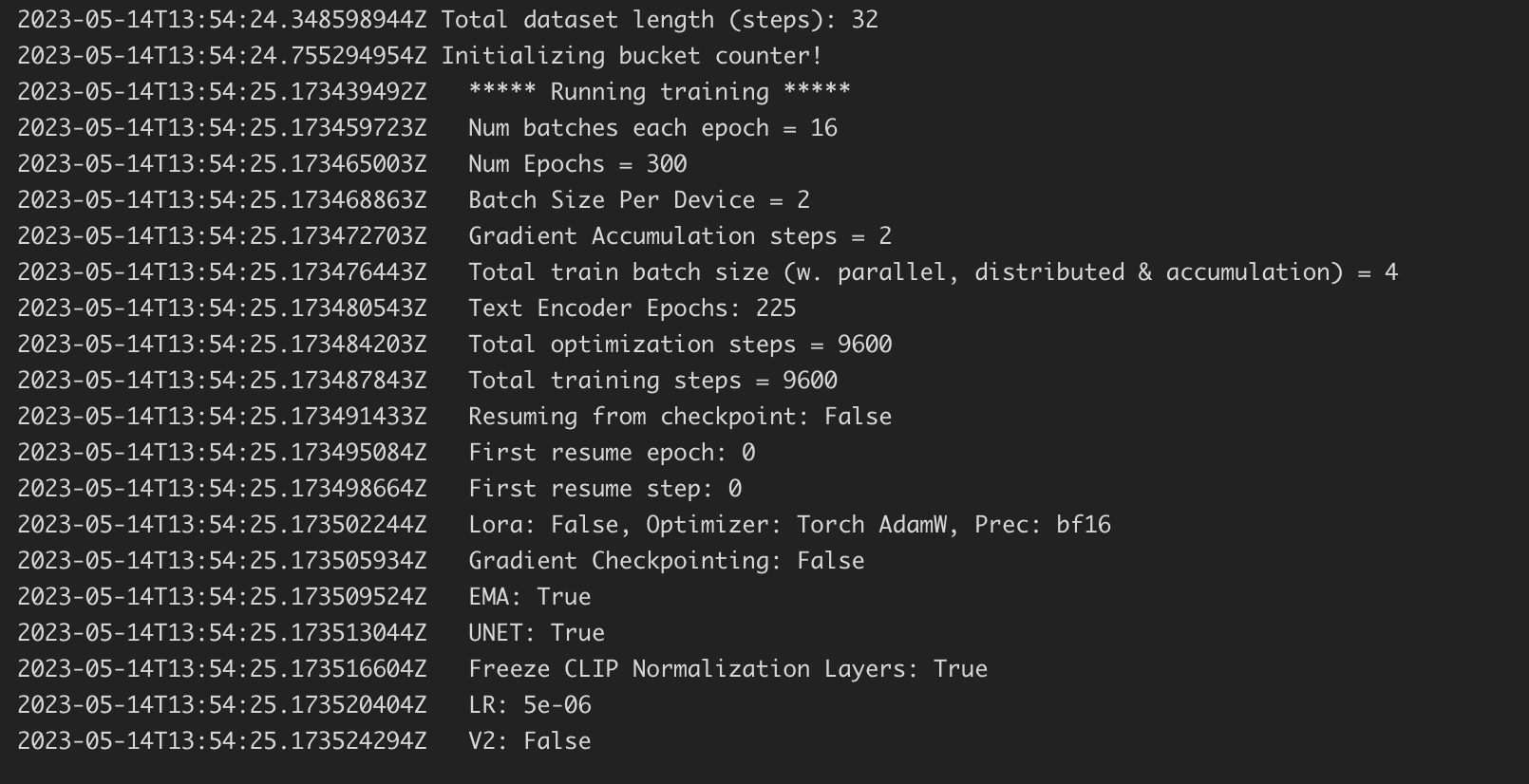1529x784 pixels.
Task: Click the 'First resume epoch: 0' line
Action: tap(612, 453)
